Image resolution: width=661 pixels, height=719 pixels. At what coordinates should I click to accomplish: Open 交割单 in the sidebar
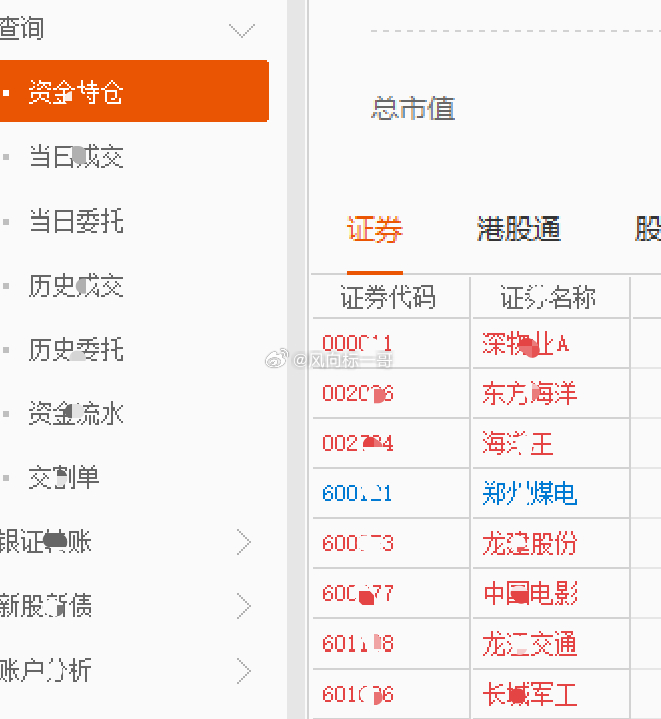pyautogui.click(x=64, y=477)
